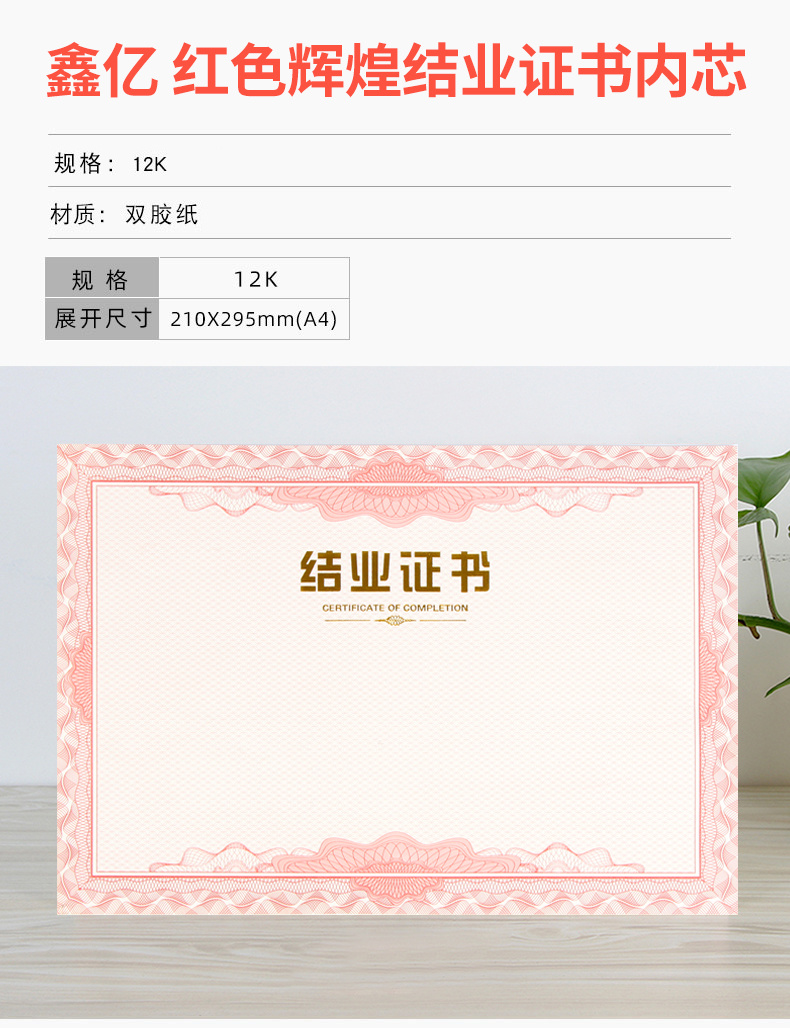This screenshot has width=790, height=1028.
Task: Click the CERTIFICATE OF COMPLETION subtitle text
Action: [x=395, y=608]
